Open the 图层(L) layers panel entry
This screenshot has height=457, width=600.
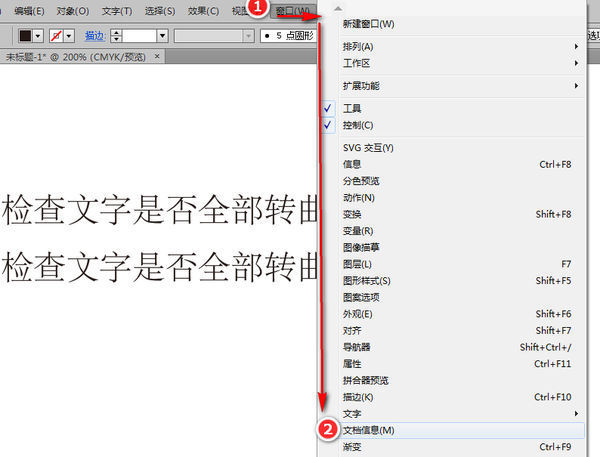coord(357,264)
